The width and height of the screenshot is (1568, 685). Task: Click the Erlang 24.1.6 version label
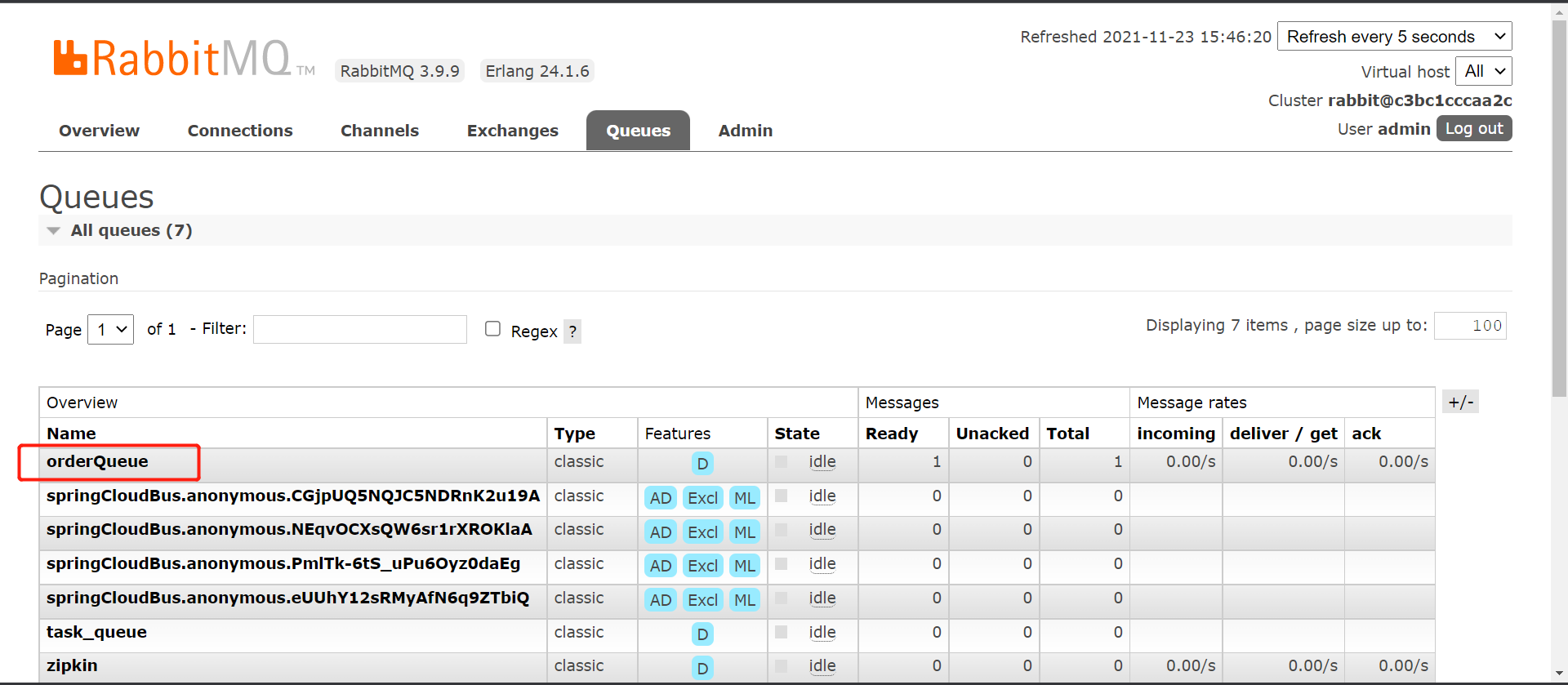pyautogui.click(x=537, y=71)
